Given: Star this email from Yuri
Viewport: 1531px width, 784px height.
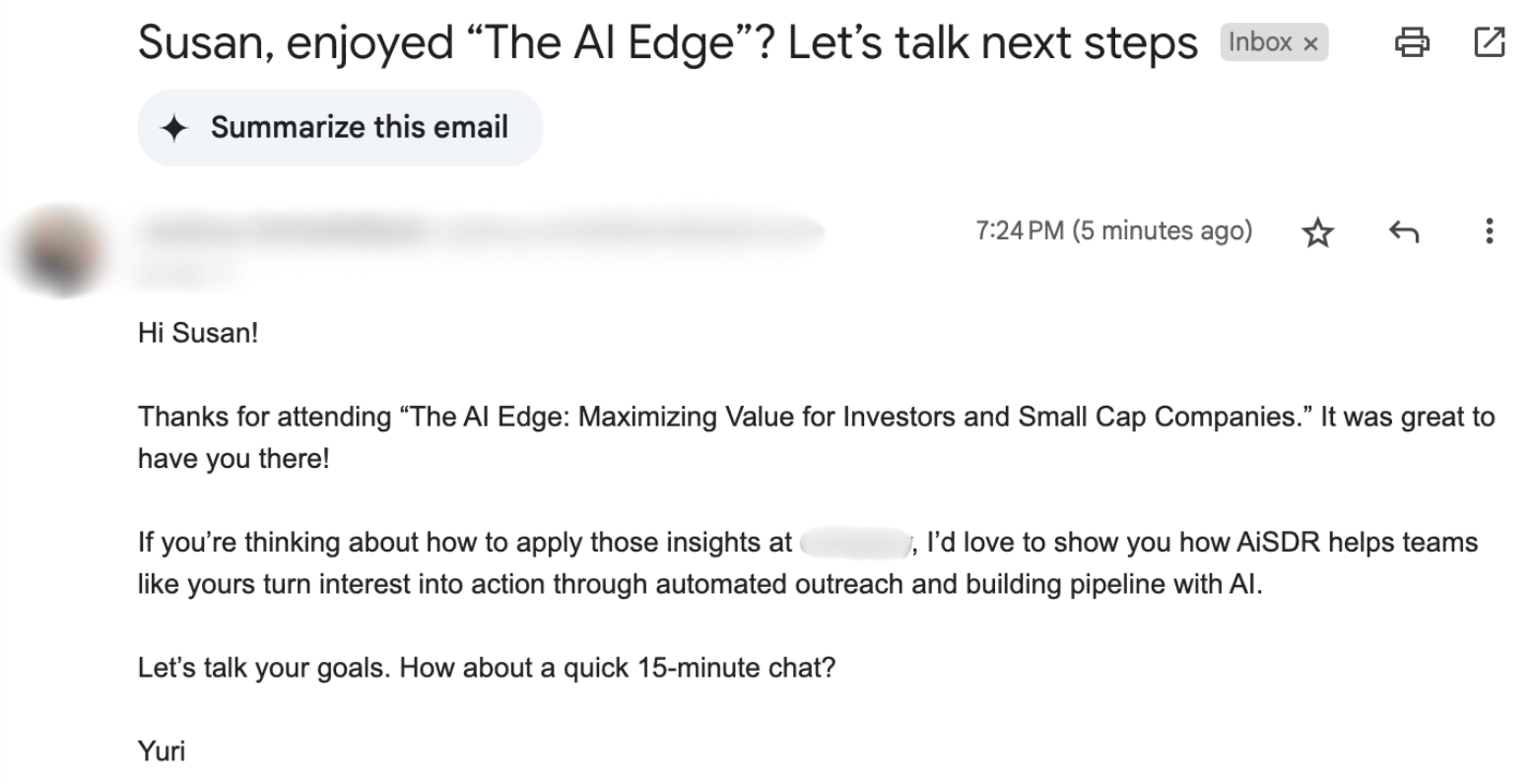Looking at the screenshot, I should pos(1317,232).
